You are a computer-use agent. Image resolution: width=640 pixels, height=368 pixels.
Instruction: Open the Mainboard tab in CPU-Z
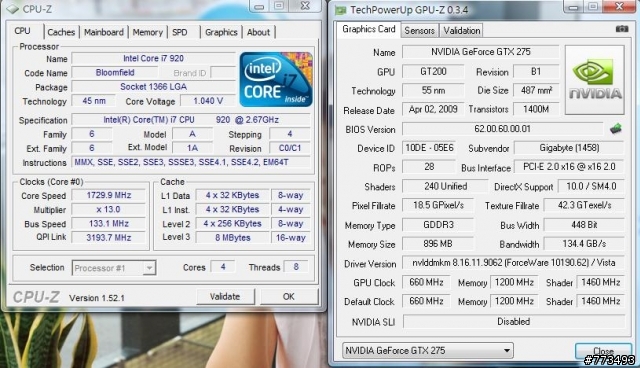[104, 32]
